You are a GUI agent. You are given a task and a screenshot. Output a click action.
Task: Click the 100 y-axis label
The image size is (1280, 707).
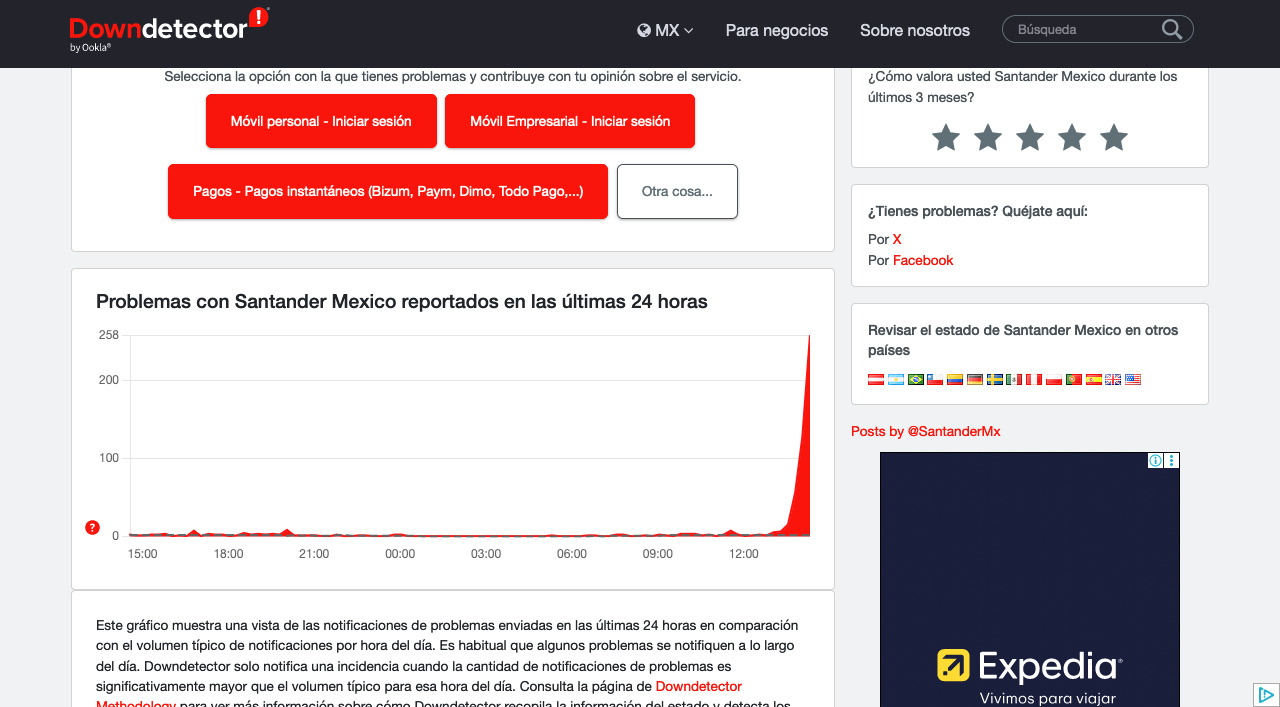click(109, 458)
